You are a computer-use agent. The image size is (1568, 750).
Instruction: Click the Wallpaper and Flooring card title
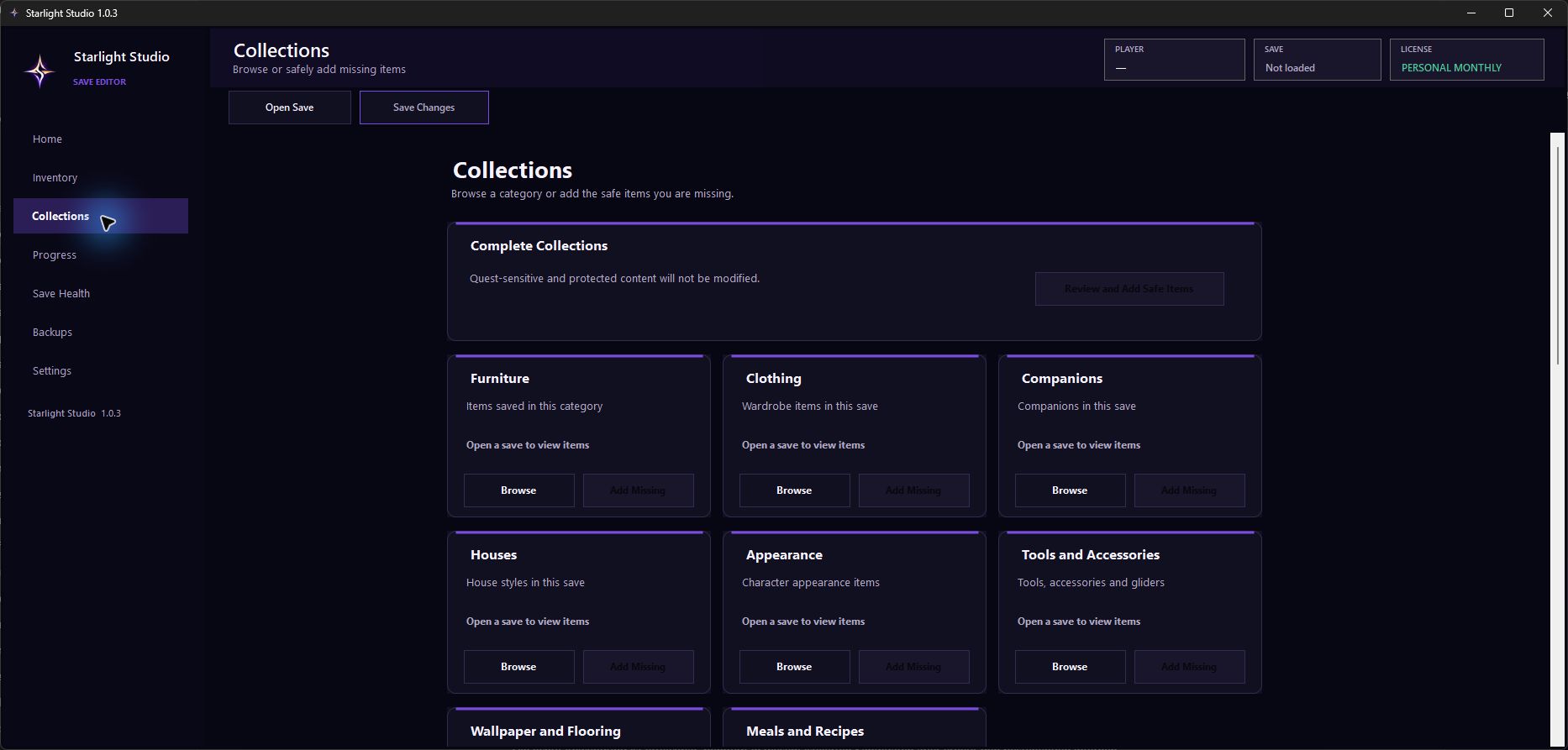(x=545, y=732)
